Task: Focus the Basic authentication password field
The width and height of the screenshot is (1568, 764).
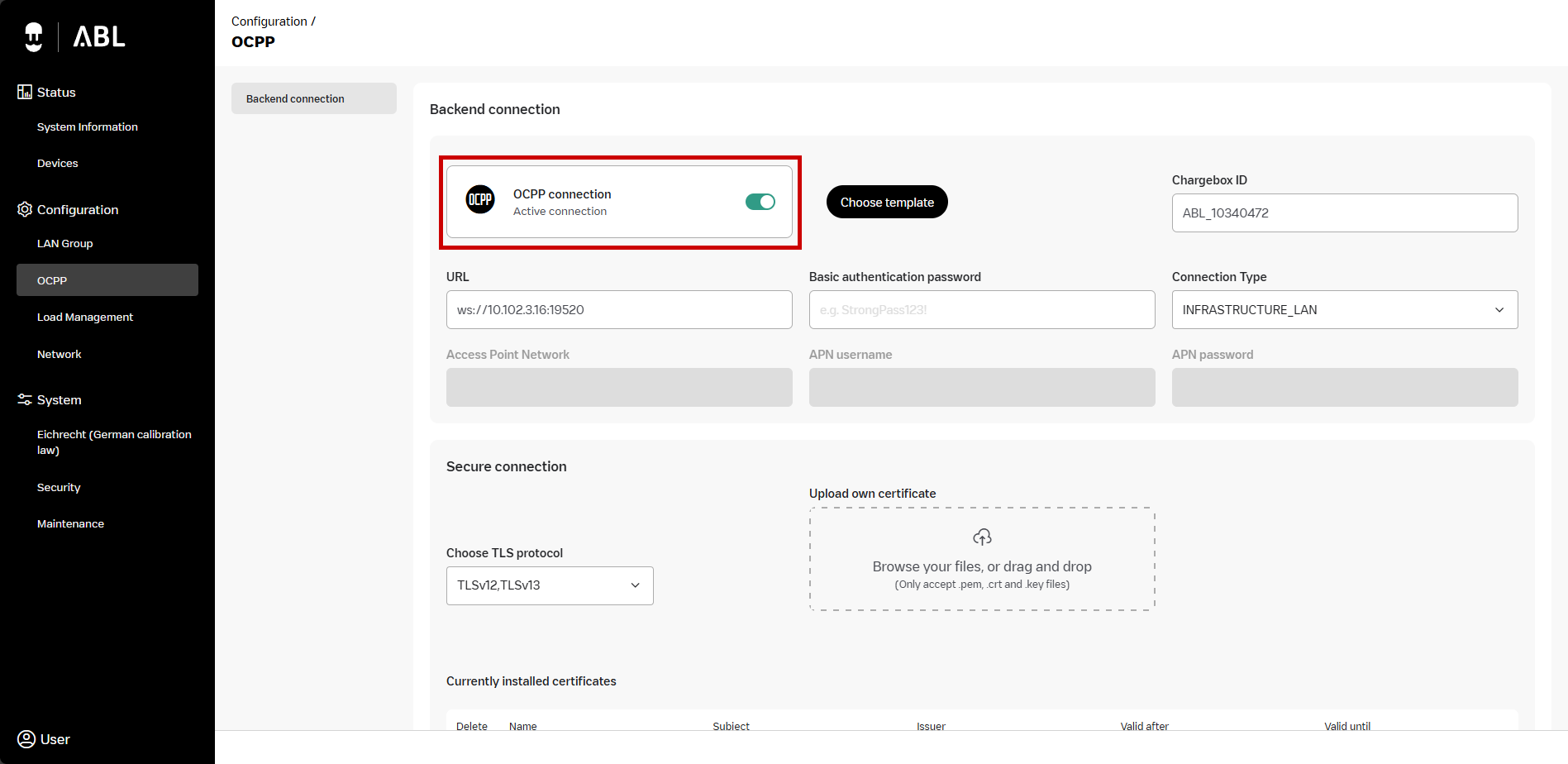Action: (981, 310)
